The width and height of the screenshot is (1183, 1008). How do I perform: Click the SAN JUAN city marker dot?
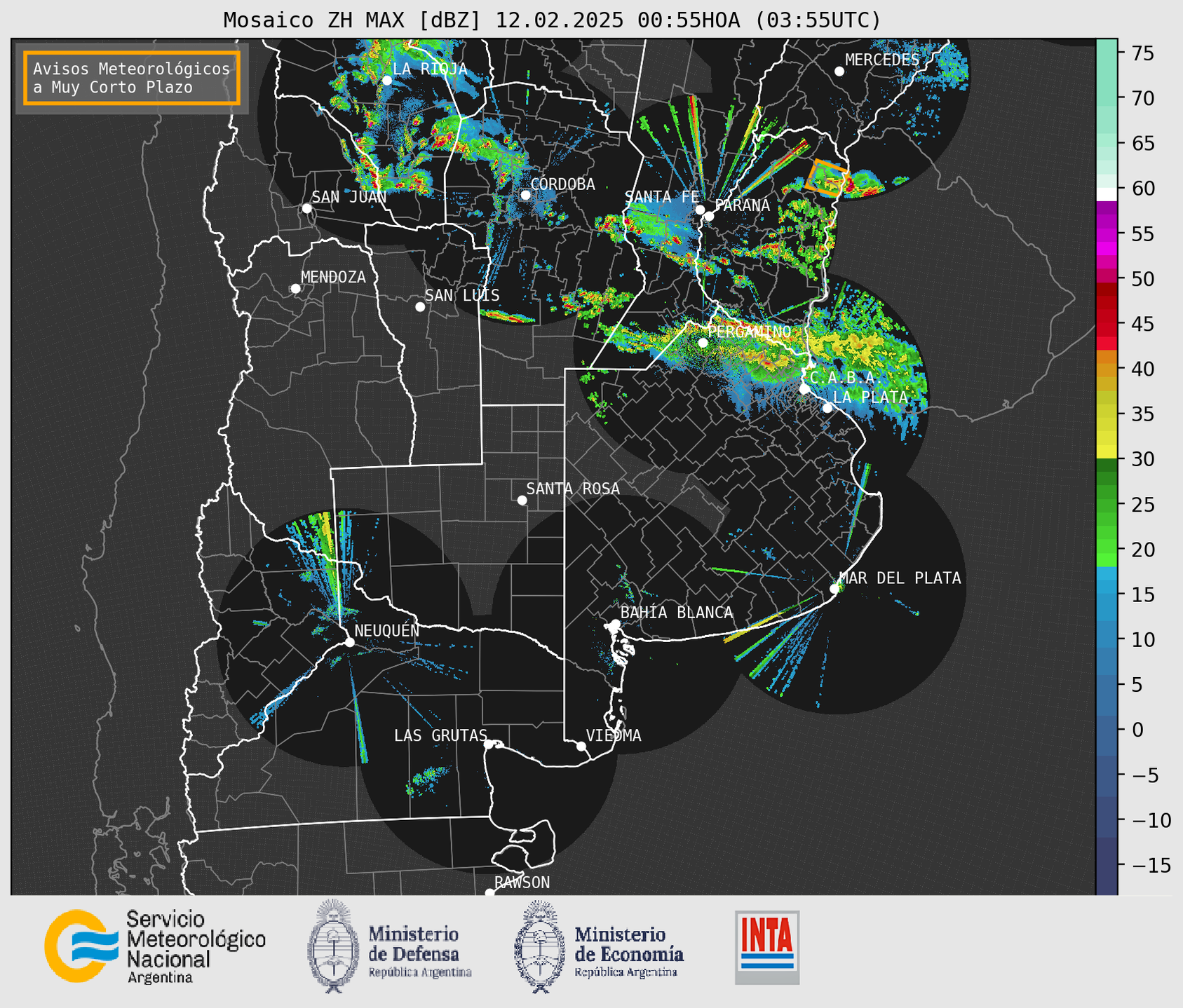click(x=306, y=208)
